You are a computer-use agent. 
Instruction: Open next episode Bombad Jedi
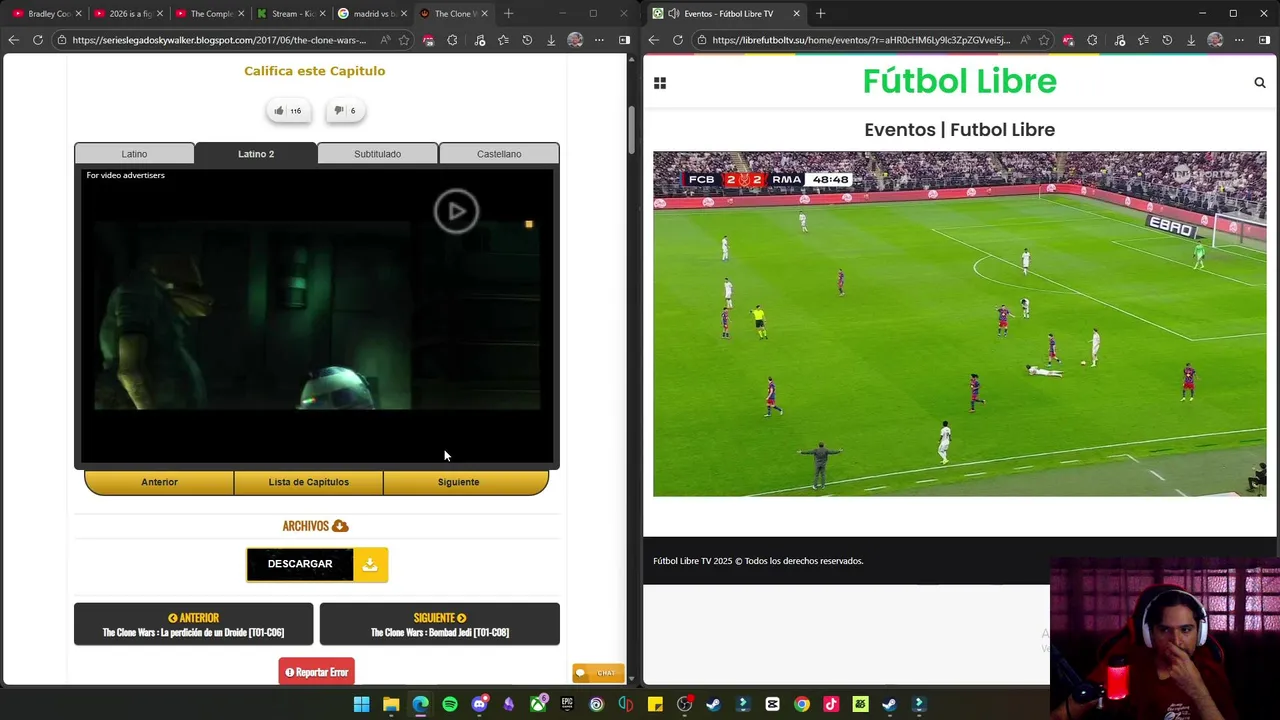(440, 624)
